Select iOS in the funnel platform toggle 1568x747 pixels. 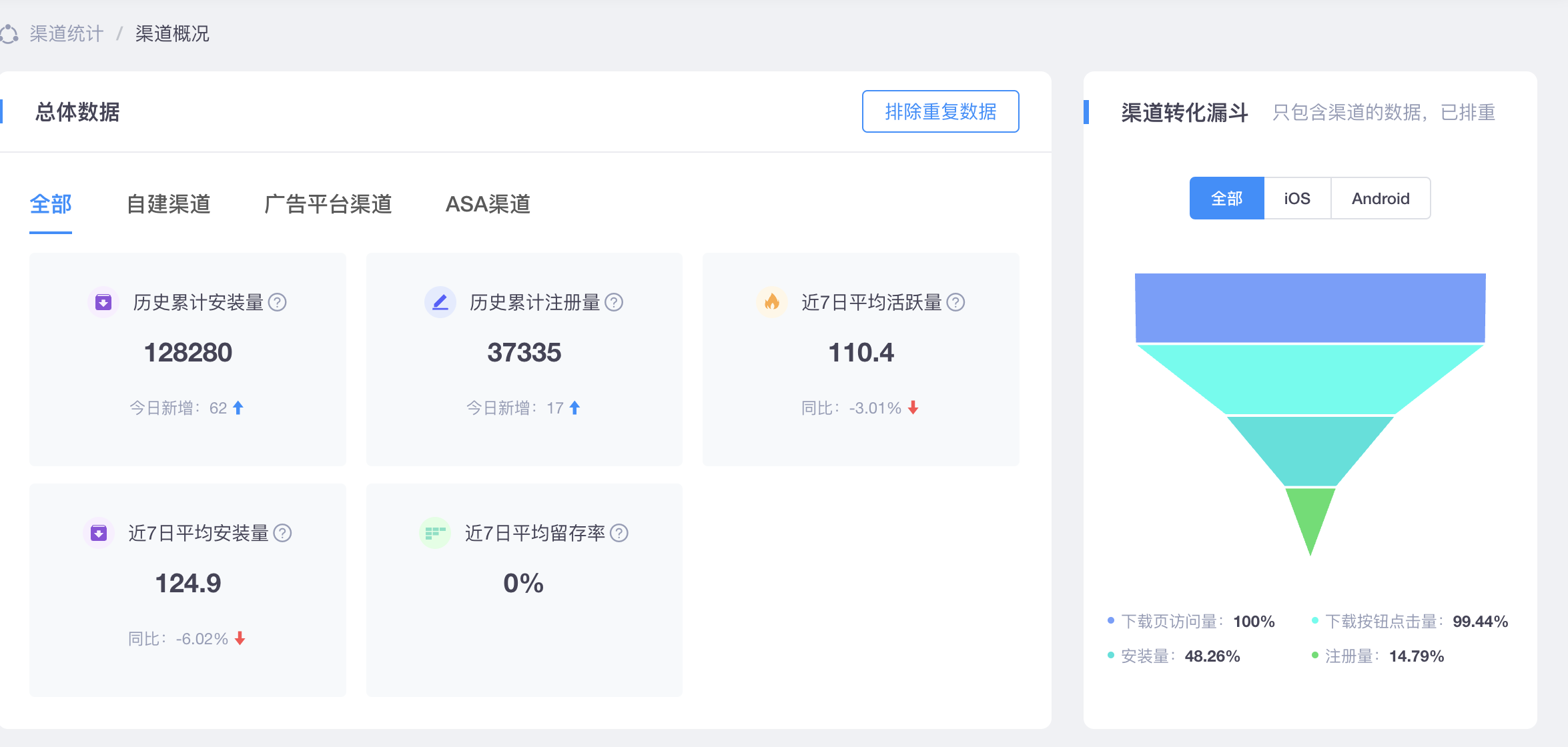[1297, 198]
